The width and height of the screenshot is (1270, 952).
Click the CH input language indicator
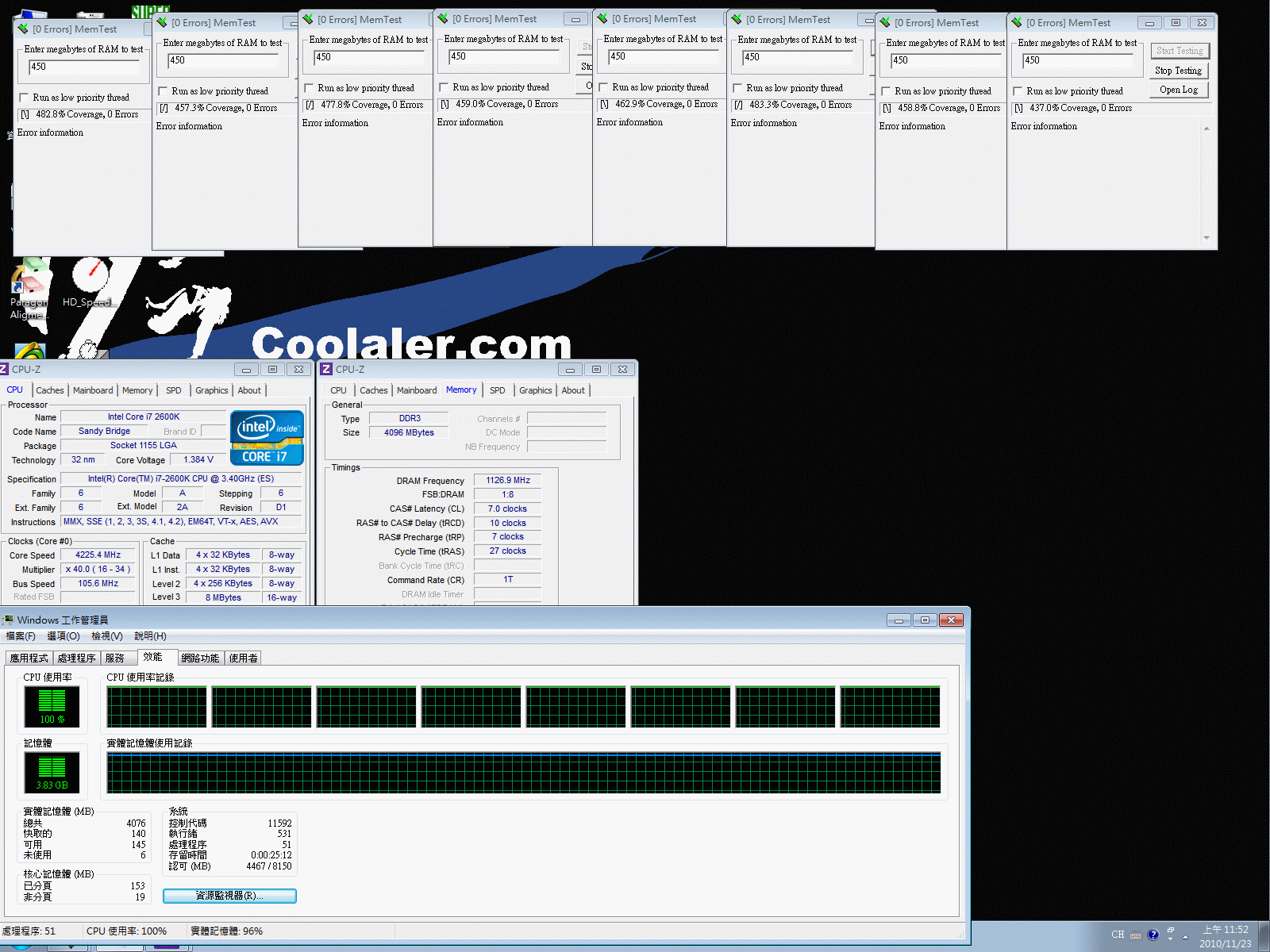coord(1118,935)
